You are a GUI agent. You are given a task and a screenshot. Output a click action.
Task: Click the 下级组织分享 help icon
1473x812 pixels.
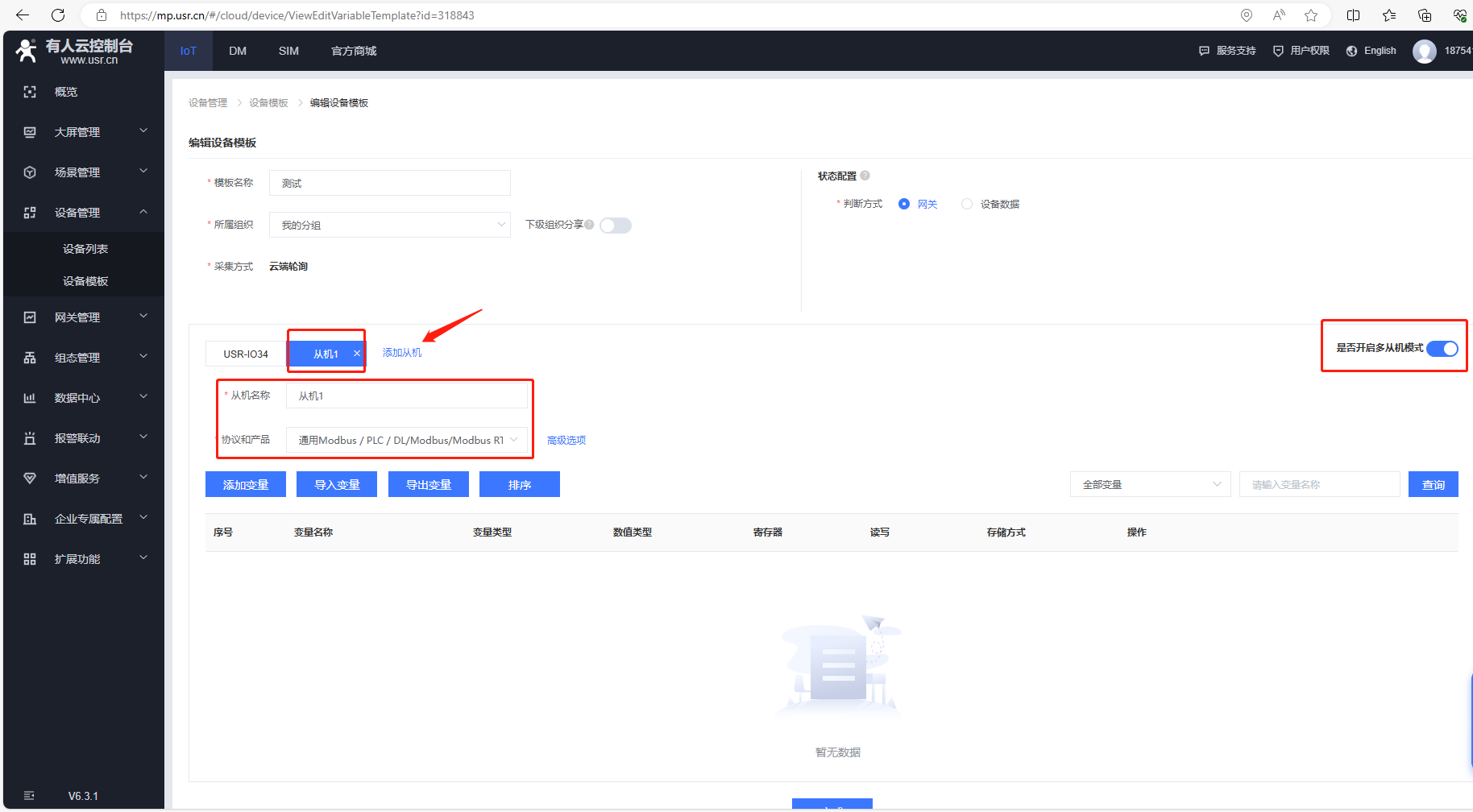point(590,225)
